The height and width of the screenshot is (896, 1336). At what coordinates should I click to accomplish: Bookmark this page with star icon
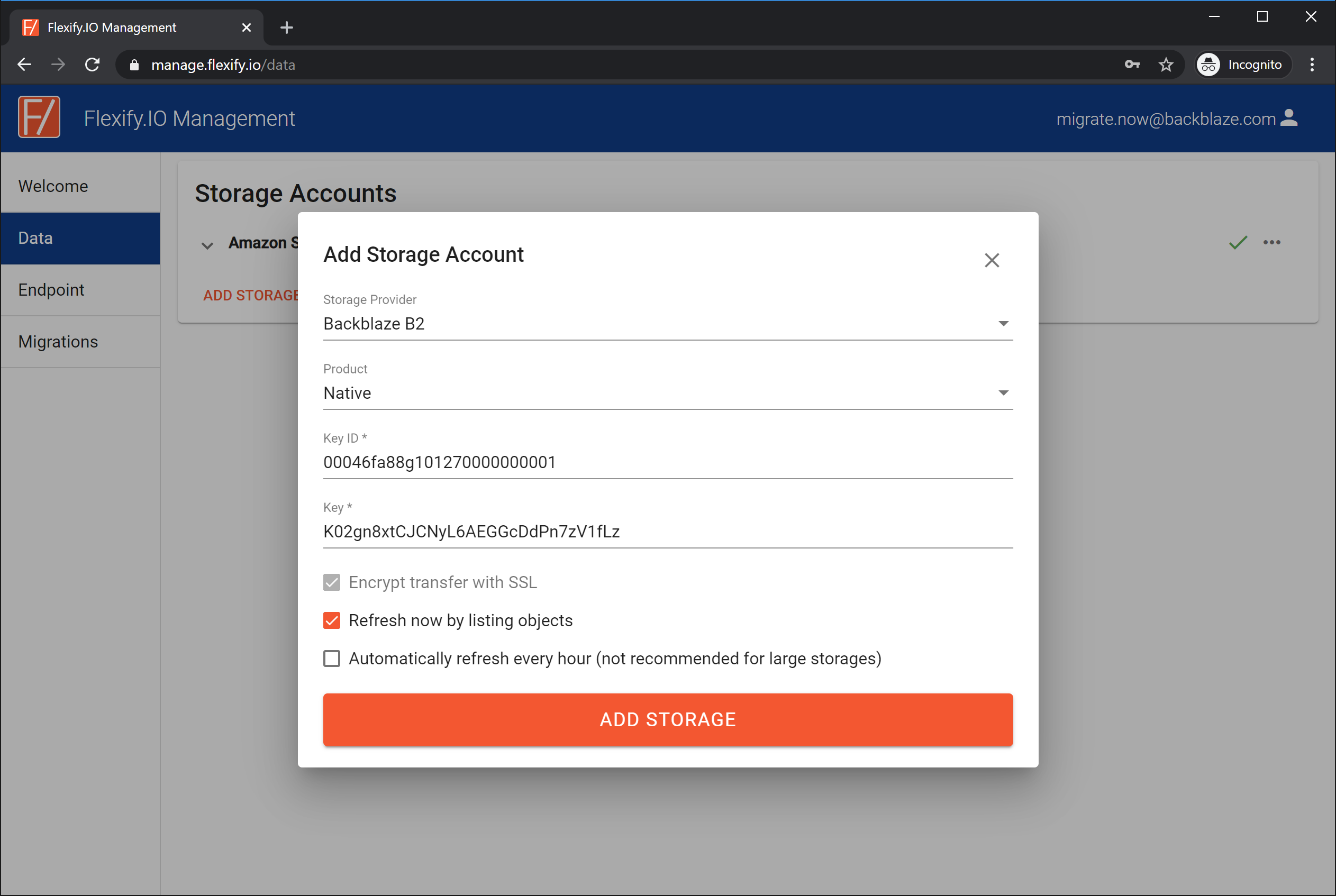(1166, 65)
